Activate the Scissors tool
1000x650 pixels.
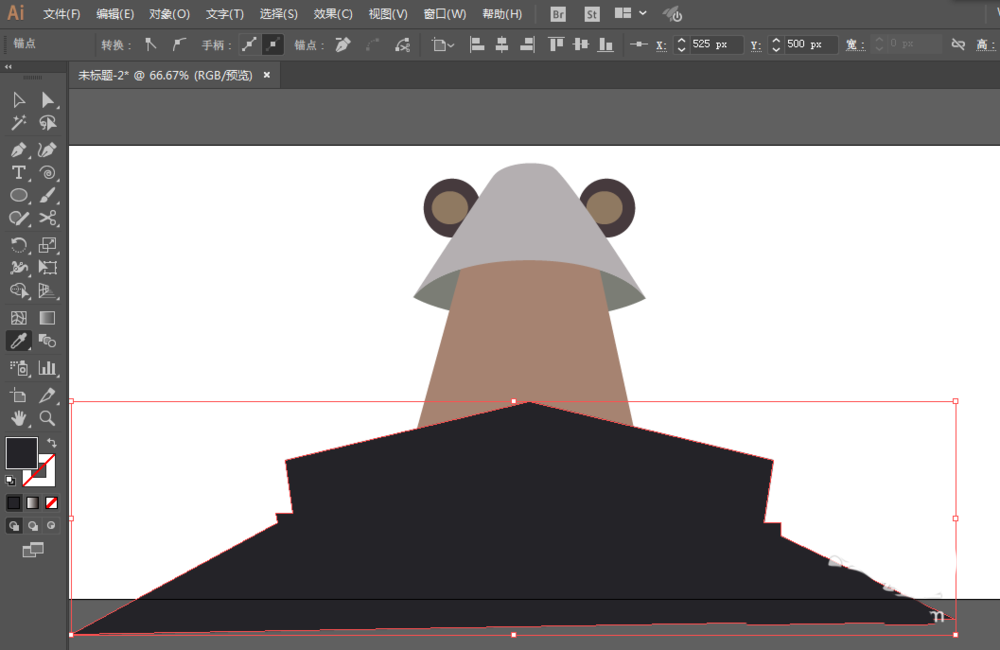coord(47,218)
